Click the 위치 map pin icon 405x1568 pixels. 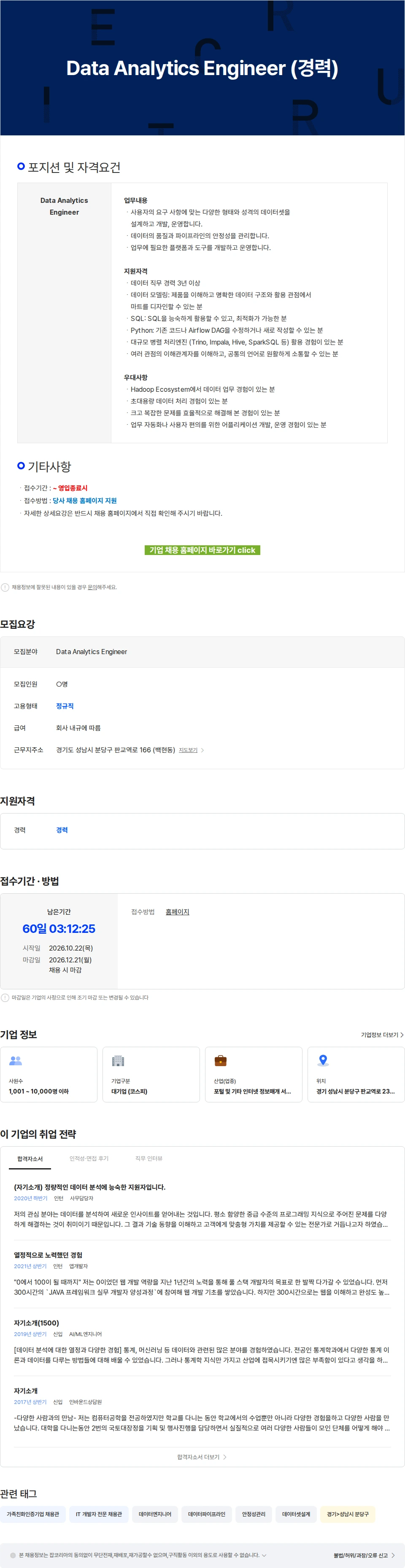pos(323,1061)
